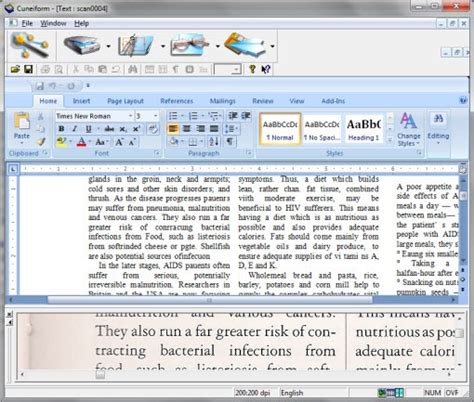474x402 pixels.
Task: Pick red font color button
Action: pyautogui.click(x=81, y=142)
